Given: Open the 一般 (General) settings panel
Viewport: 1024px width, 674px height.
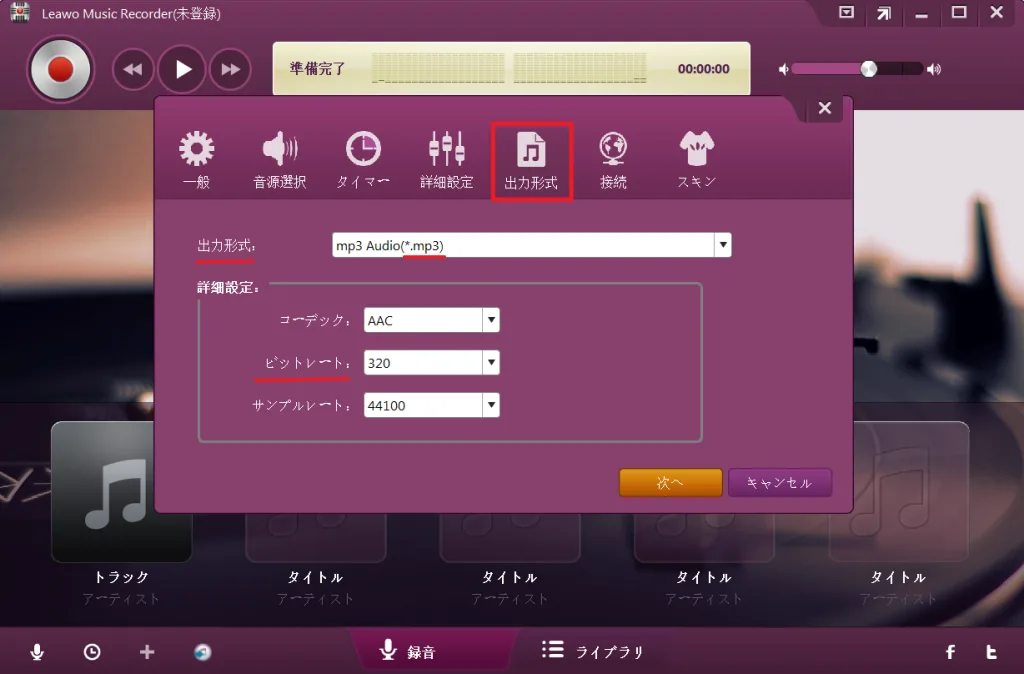Looking at the screenshot, I should 196,155.
